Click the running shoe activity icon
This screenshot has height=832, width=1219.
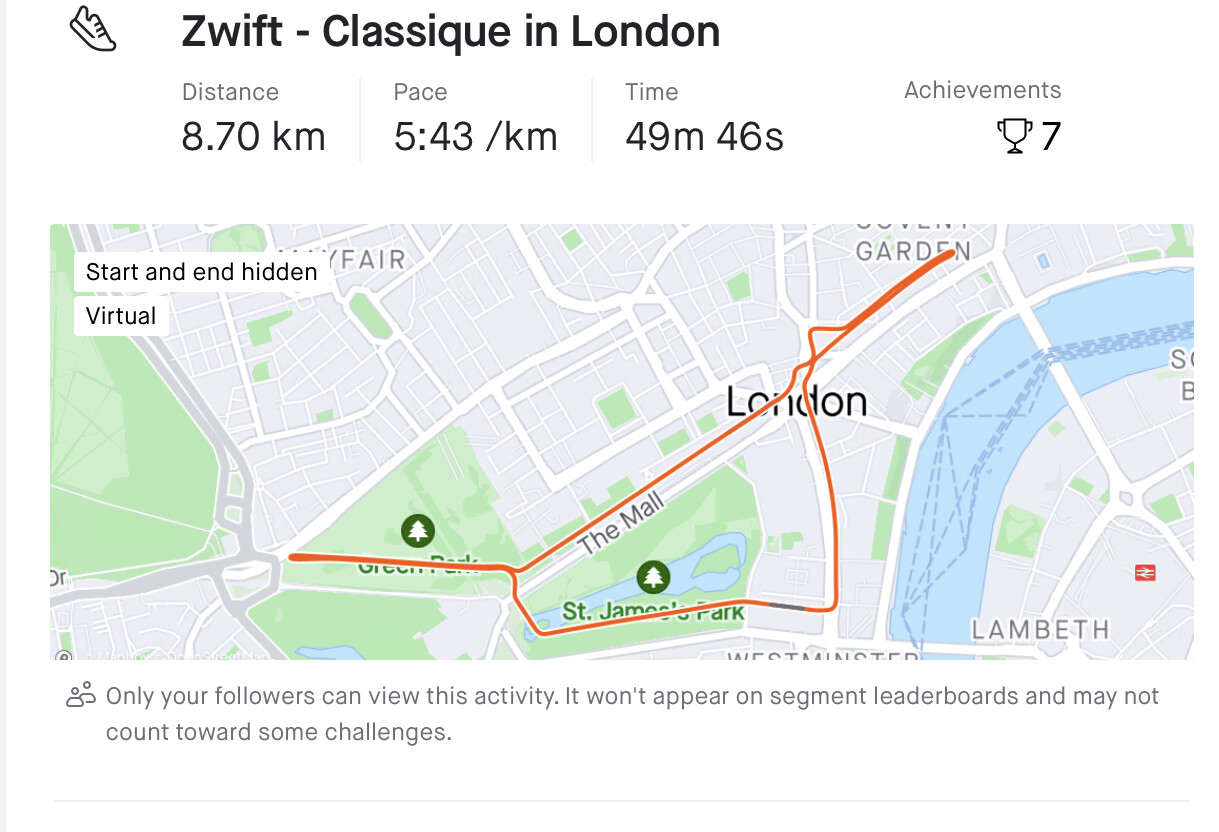pyautogui.click(x=93, y=29)
